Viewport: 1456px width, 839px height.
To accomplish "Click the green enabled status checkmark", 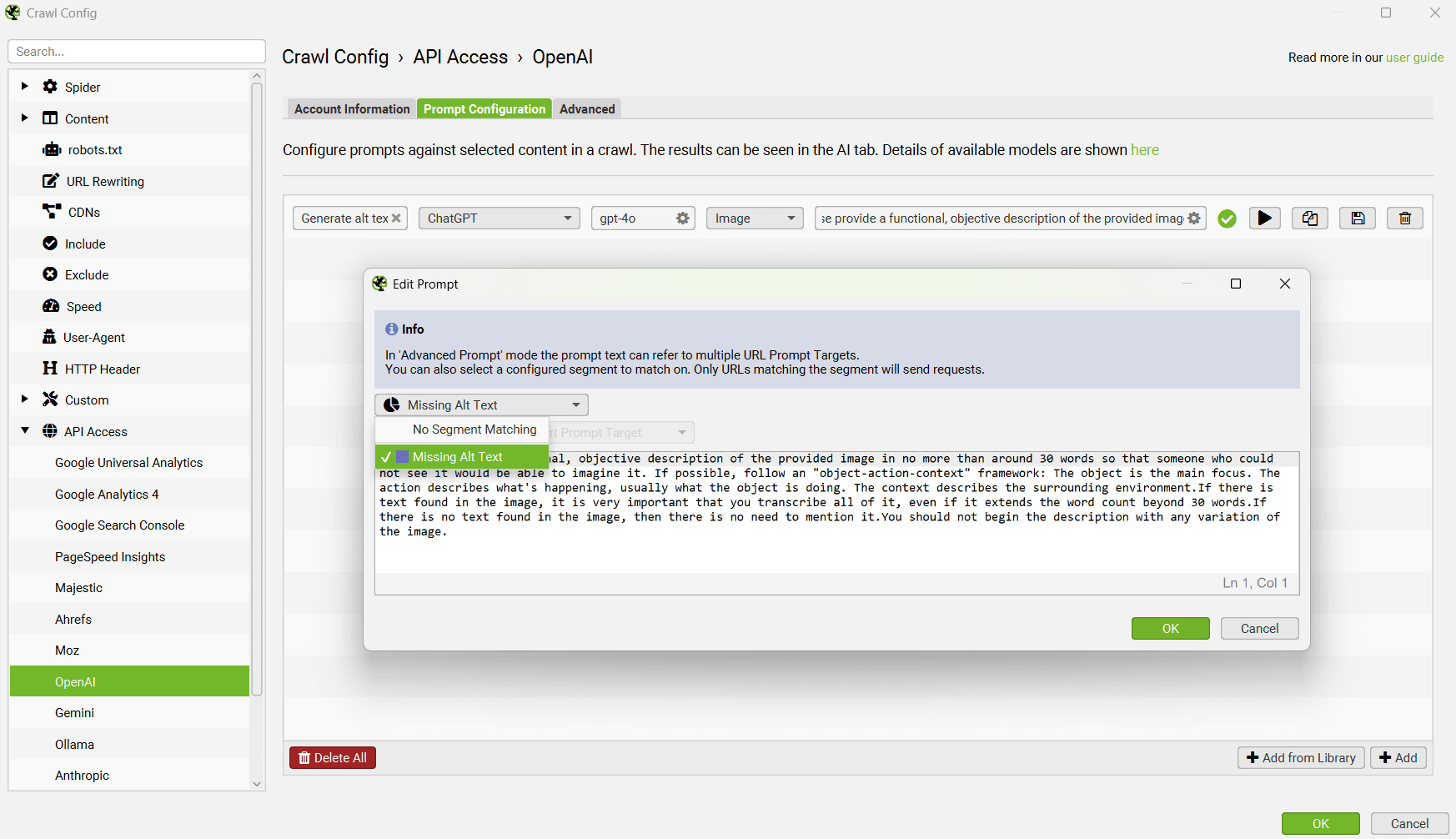I will (1227, 219).
